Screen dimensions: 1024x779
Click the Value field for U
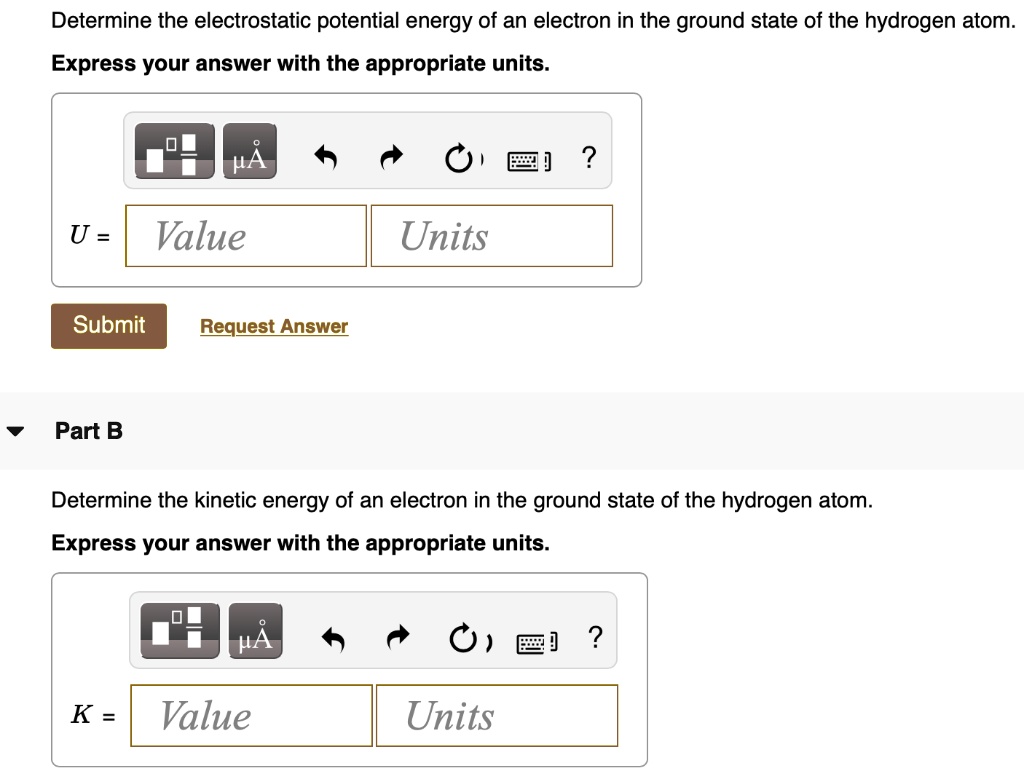click(245, 236)
